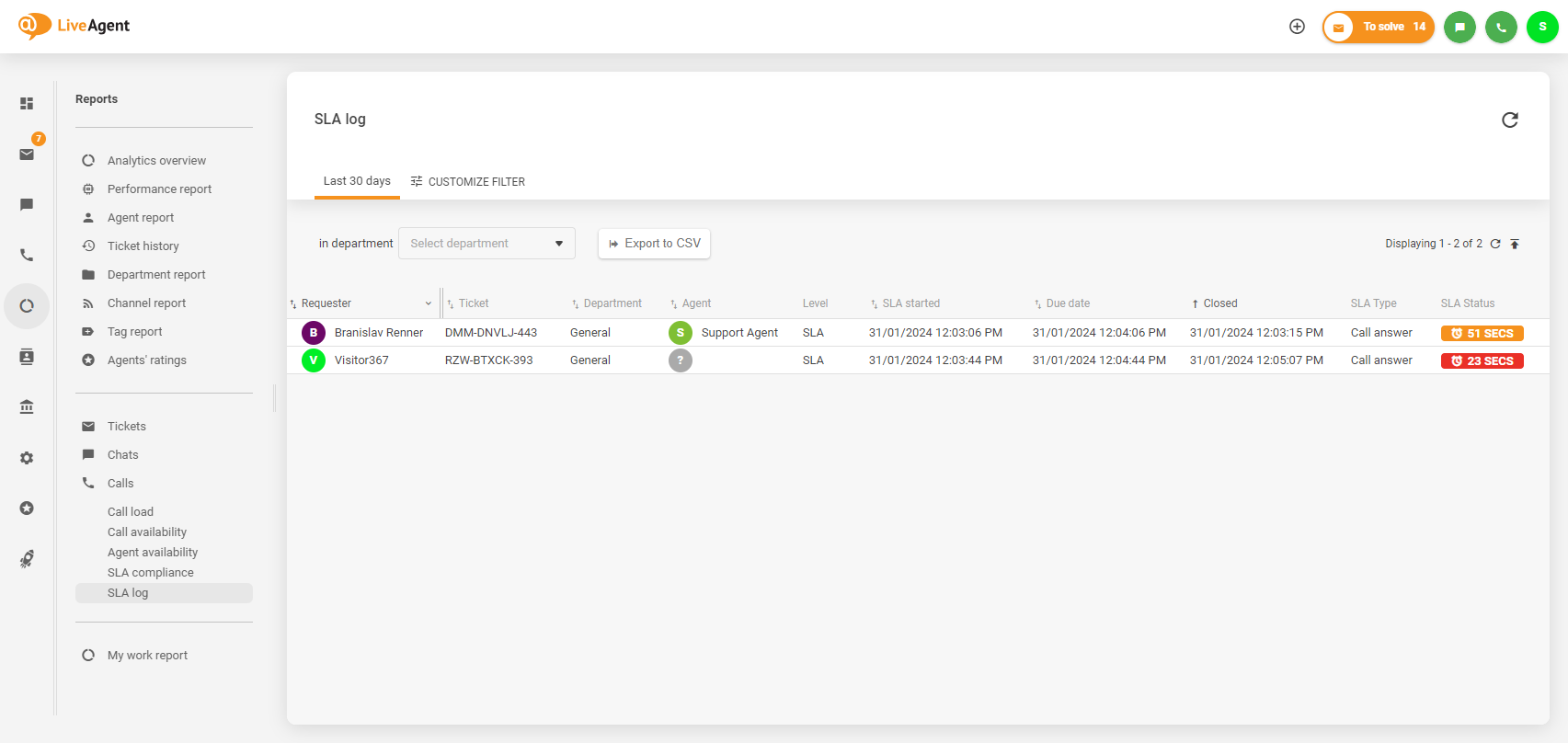The width and height of the screenshot is (1568, 743).
Task: Click the To solve 14 button
Action: click(x=1379, y=27)
